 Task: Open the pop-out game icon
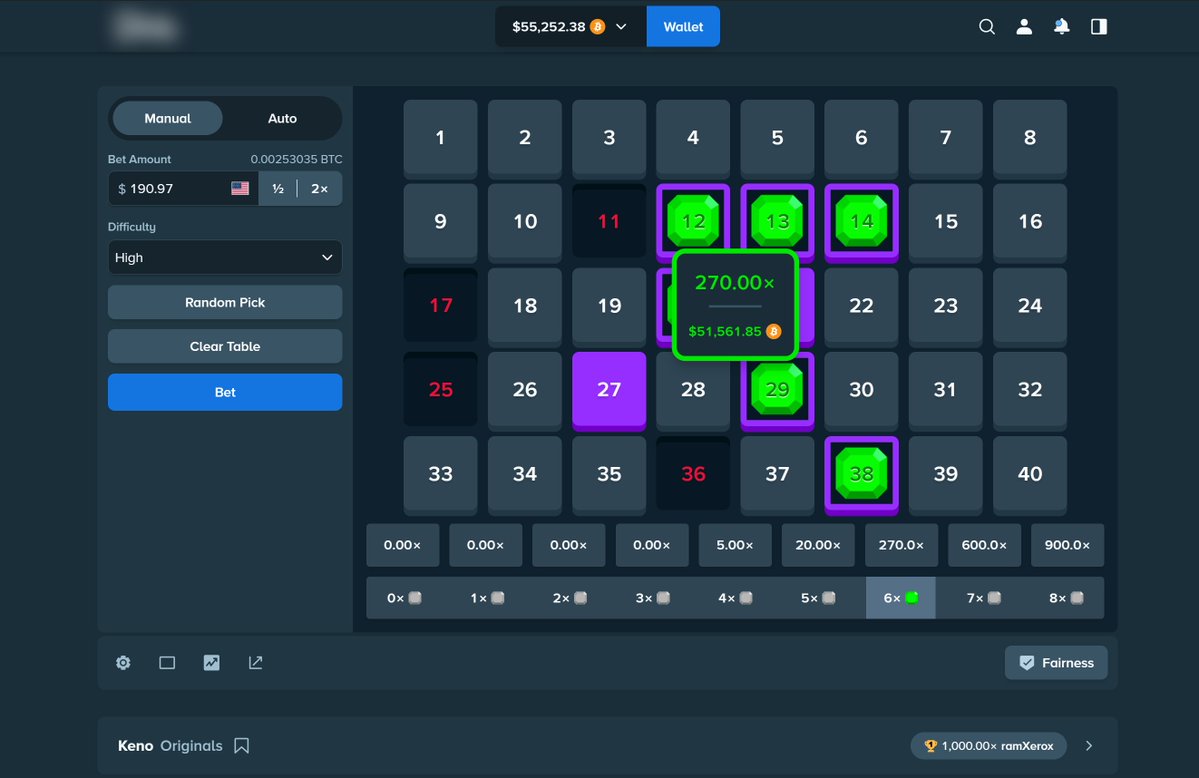point(255,662)
